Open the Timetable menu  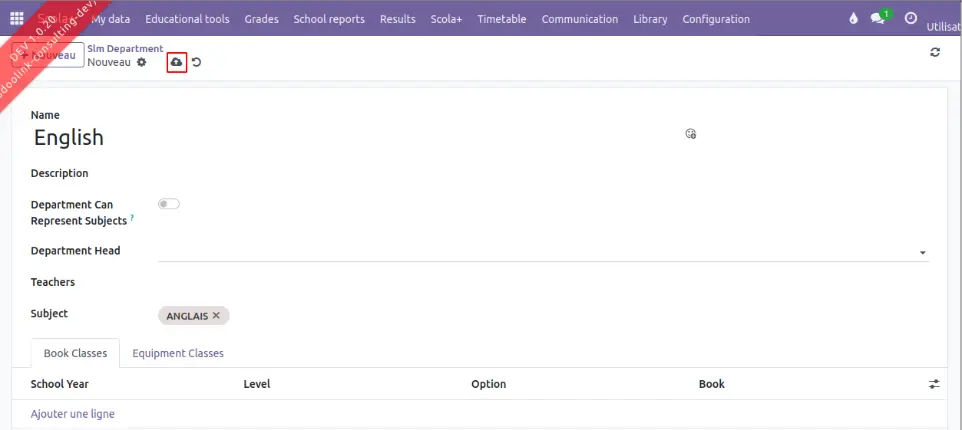(x=501, y=19)
